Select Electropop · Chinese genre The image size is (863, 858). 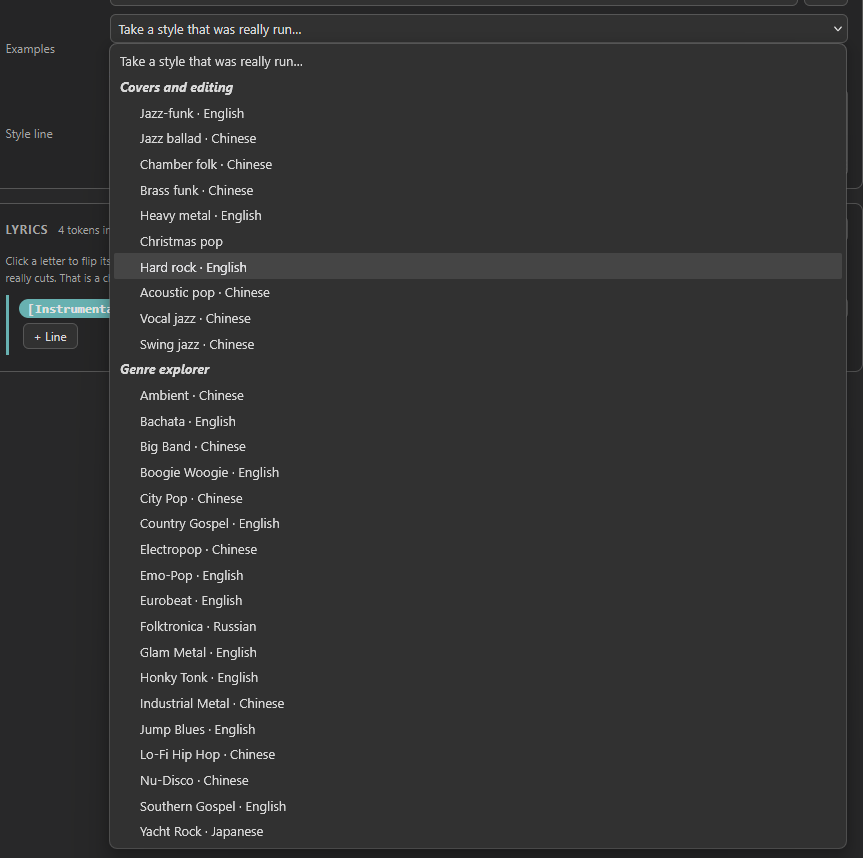pyautogui.click(x=478, y=550)
